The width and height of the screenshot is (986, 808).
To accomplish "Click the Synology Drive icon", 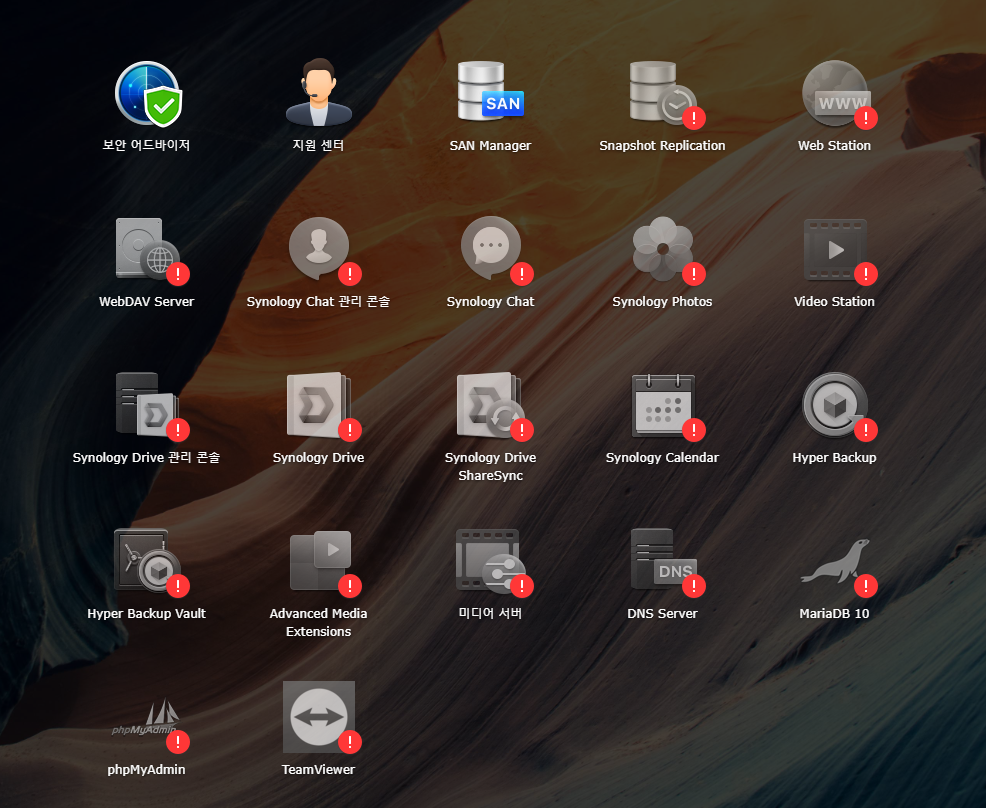I will [x=318, y=406].
